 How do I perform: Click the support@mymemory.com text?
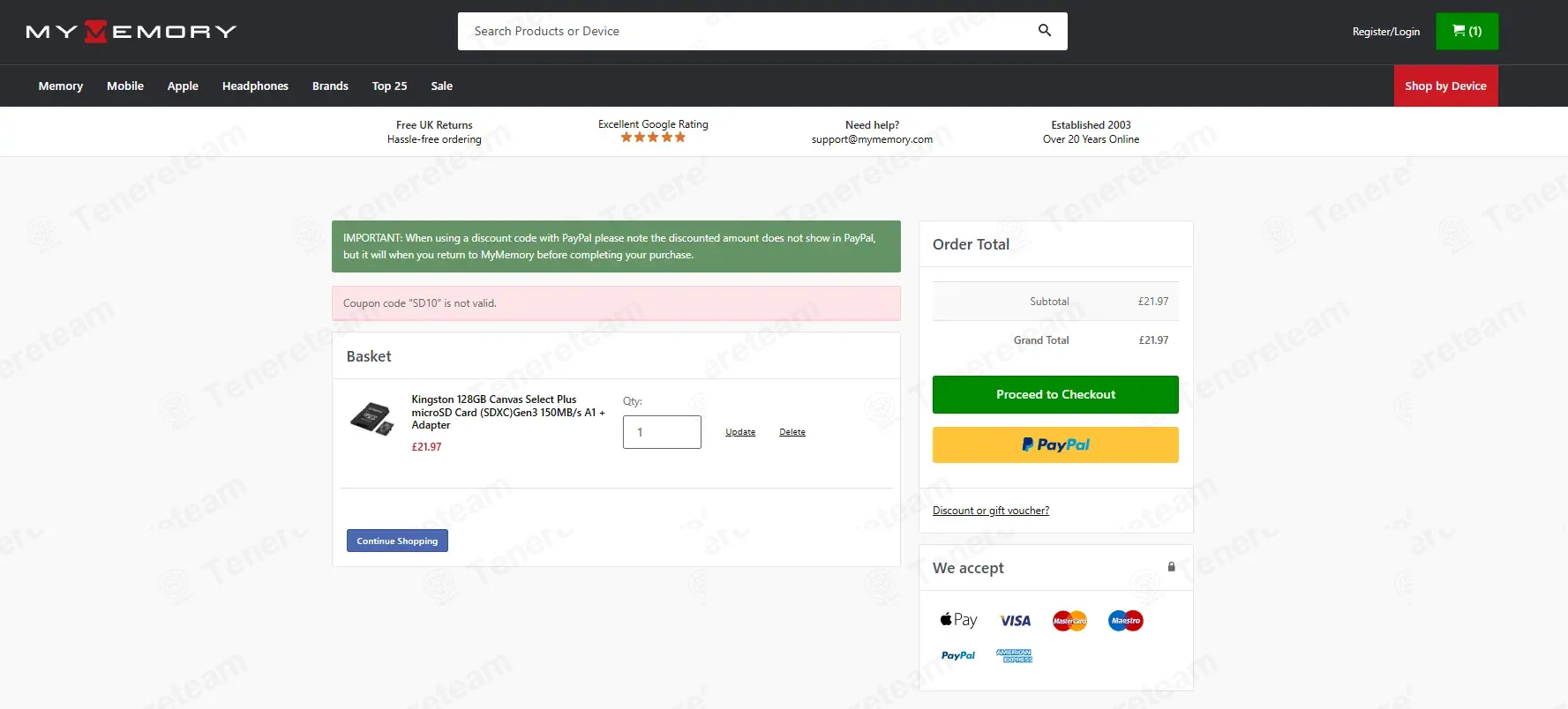click(x=872, y=139)
